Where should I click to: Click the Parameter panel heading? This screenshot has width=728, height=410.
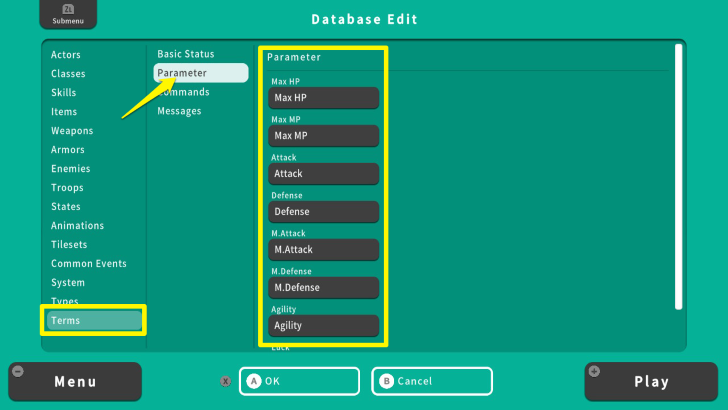tap(294, 57)
